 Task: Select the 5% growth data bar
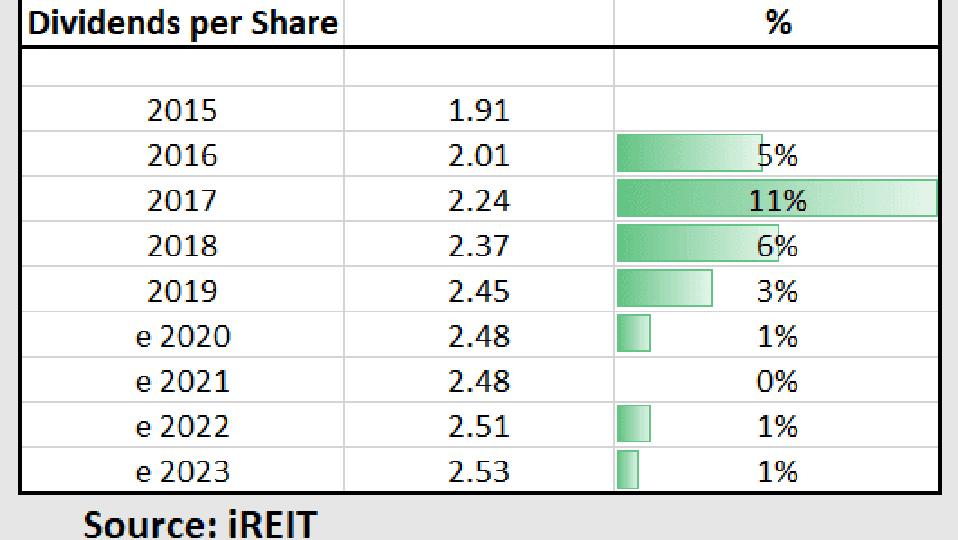coord(690,155)
